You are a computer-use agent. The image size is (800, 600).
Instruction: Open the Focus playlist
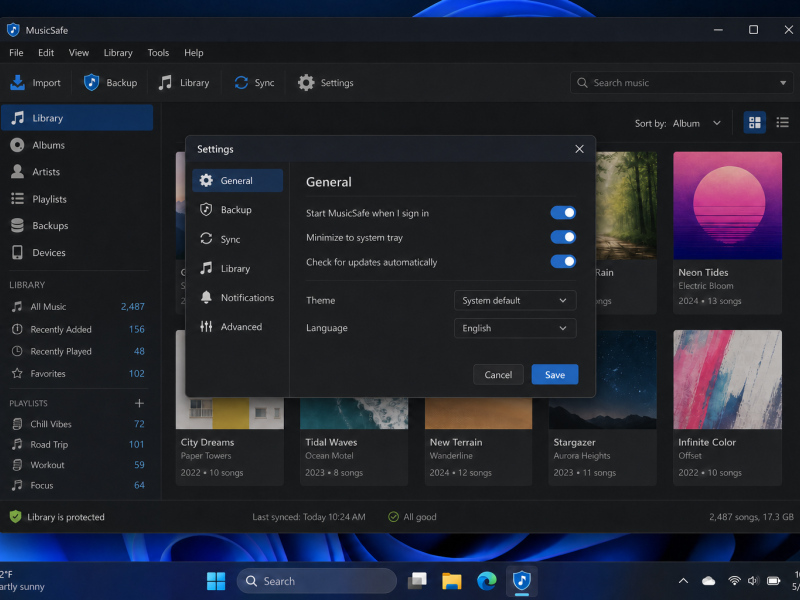(x=78, y=485)
